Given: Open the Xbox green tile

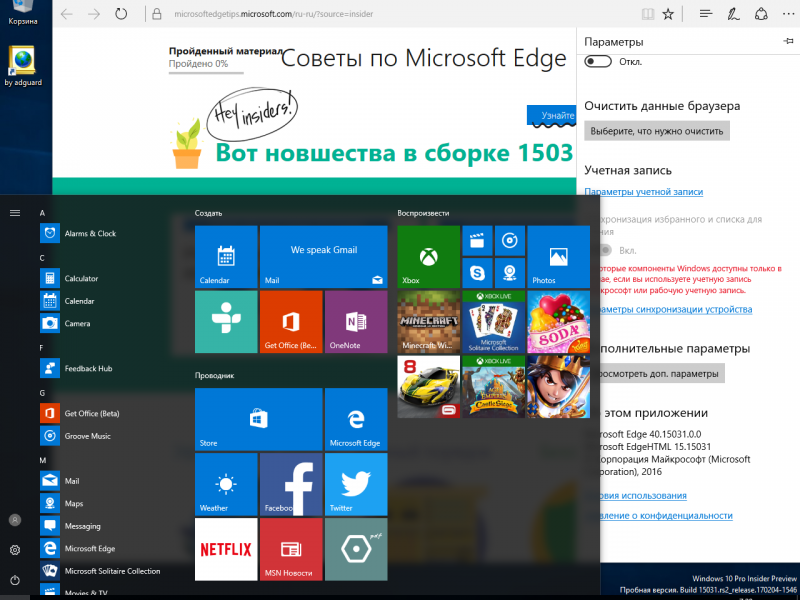Looking at the screenshot, I should [429, 257].
